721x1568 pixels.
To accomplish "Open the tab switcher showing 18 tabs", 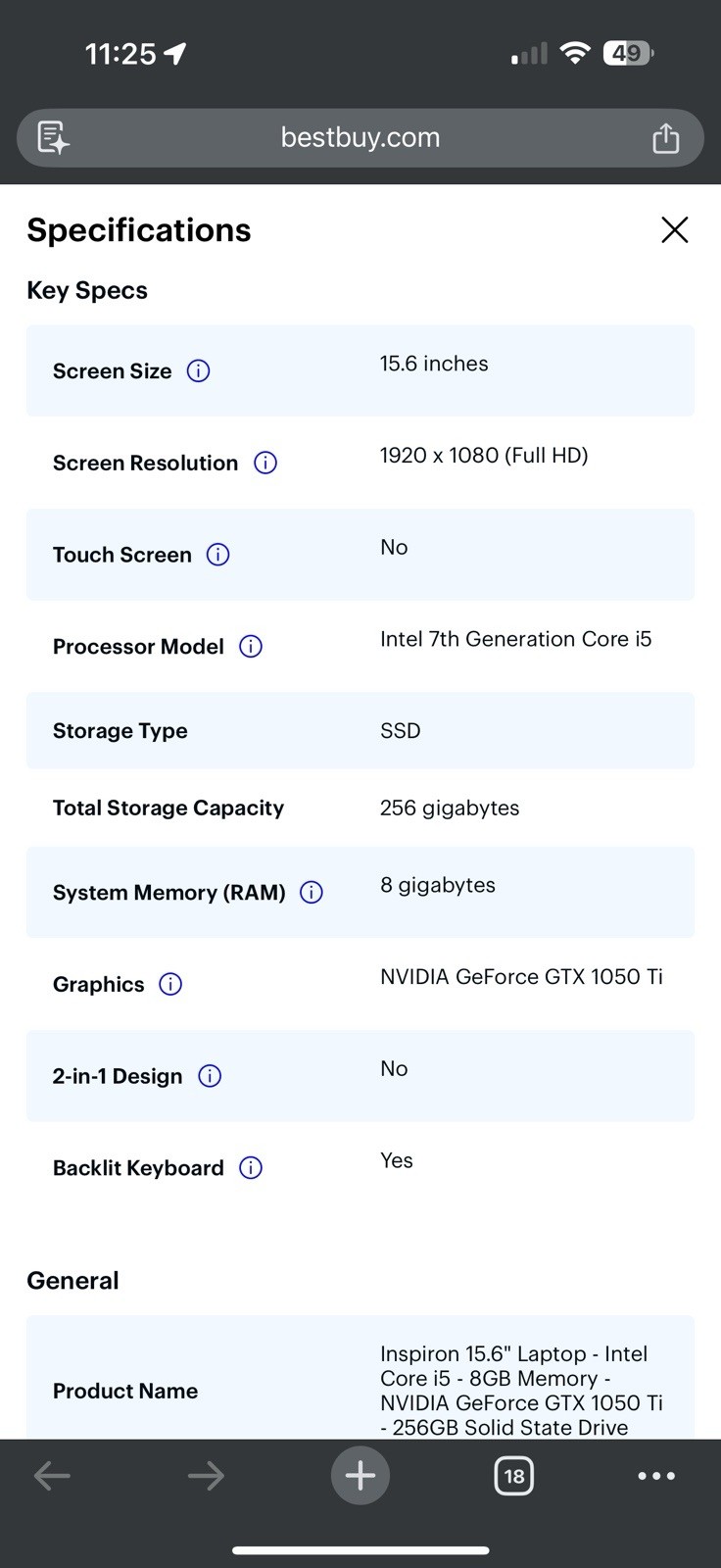I will tap(514, 1476).
